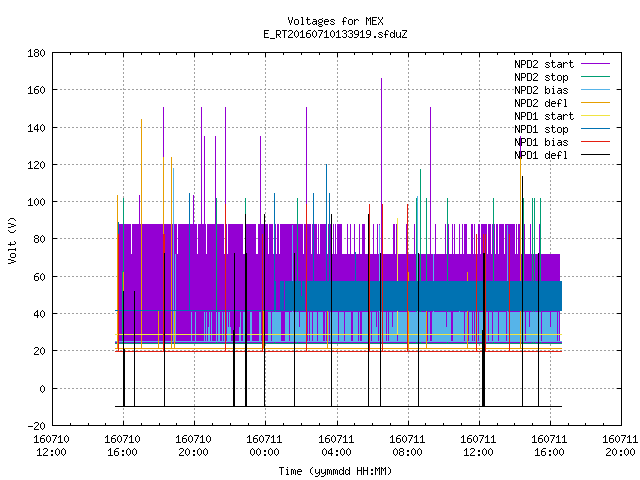Image resolution: width=640 pixels, height=480 pixels.
Task: Click the y-axis tick value 180
Action: coord(36,53)
